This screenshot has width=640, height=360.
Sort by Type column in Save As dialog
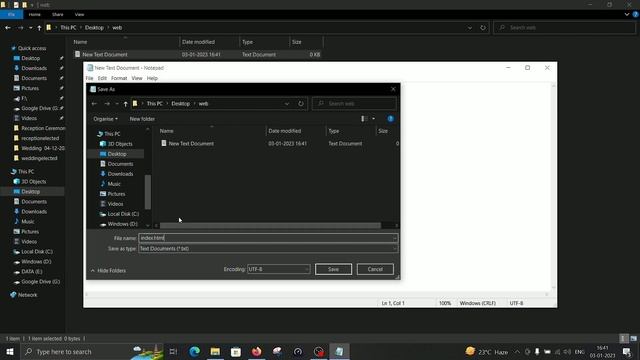coord(334,131)
